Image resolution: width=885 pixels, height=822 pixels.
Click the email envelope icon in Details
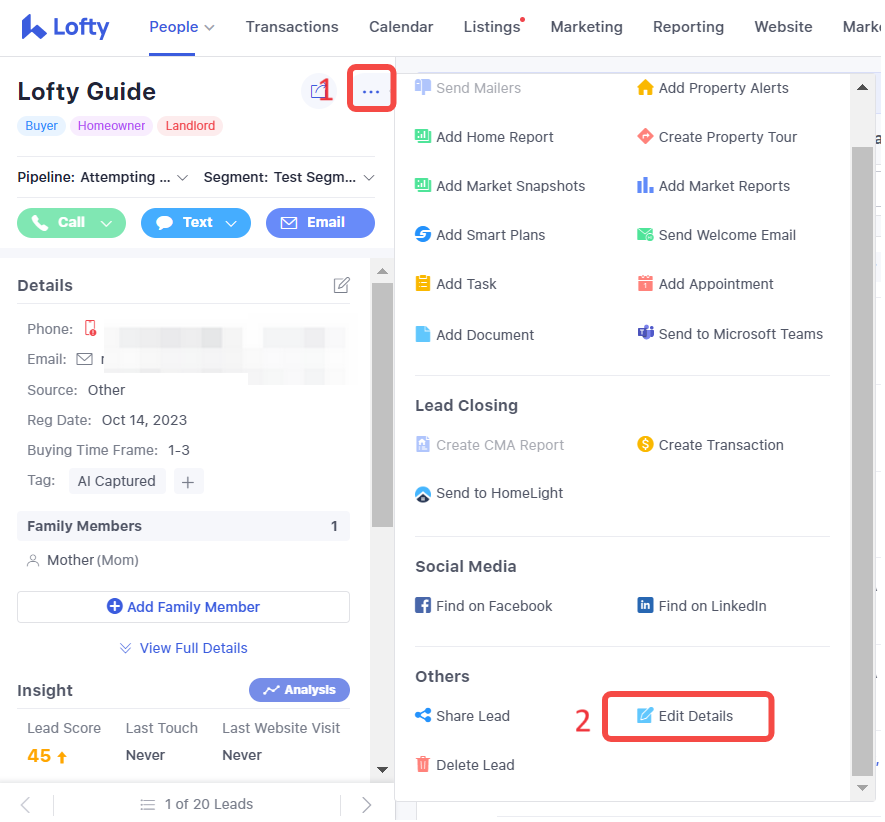[x=85, y=359]
